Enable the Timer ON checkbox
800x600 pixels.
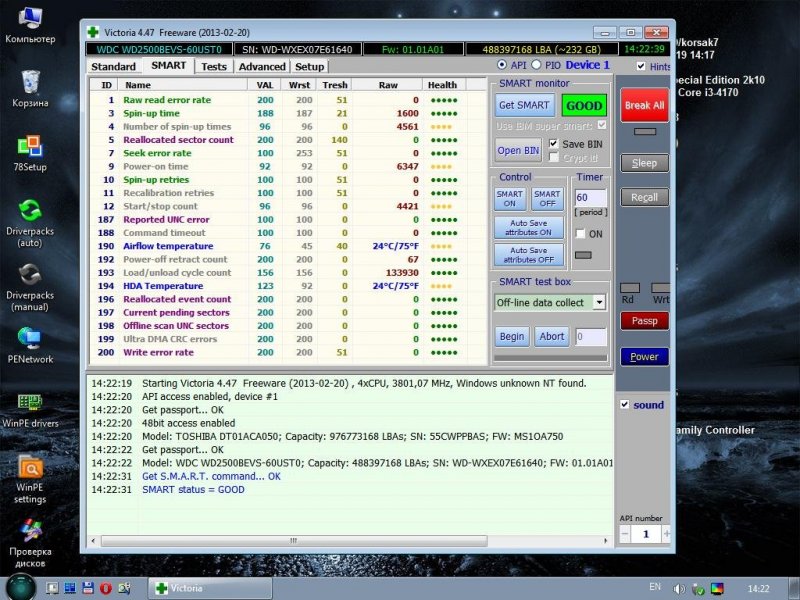pos(580,234)
